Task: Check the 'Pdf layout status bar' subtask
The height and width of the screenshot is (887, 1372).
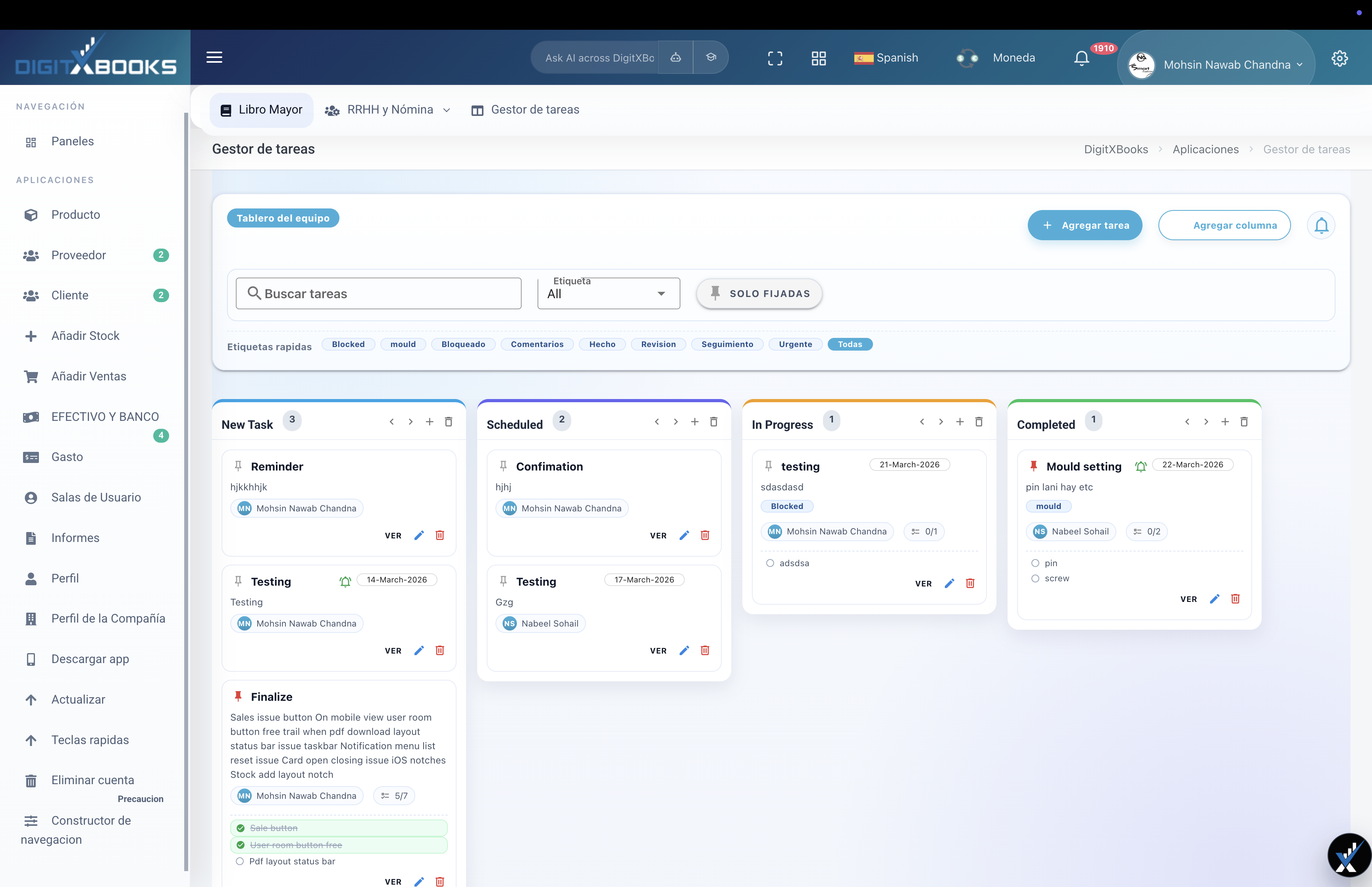Action: tap(239, 861)
